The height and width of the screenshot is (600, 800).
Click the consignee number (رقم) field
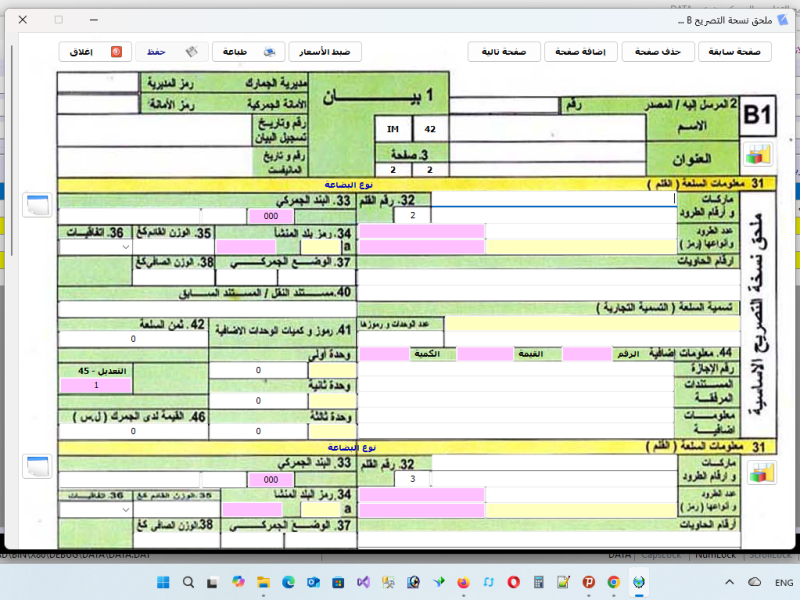click(504, 105)
